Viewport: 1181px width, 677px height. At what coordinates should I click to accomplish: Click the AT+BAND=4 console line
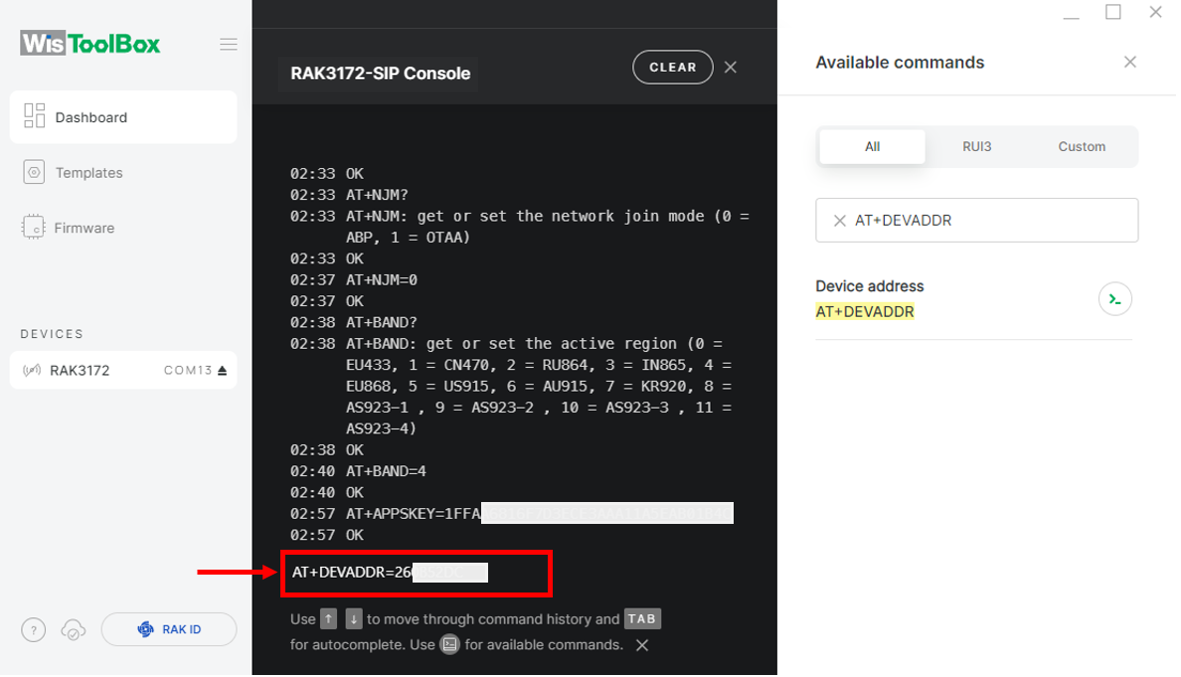point(386,471)
